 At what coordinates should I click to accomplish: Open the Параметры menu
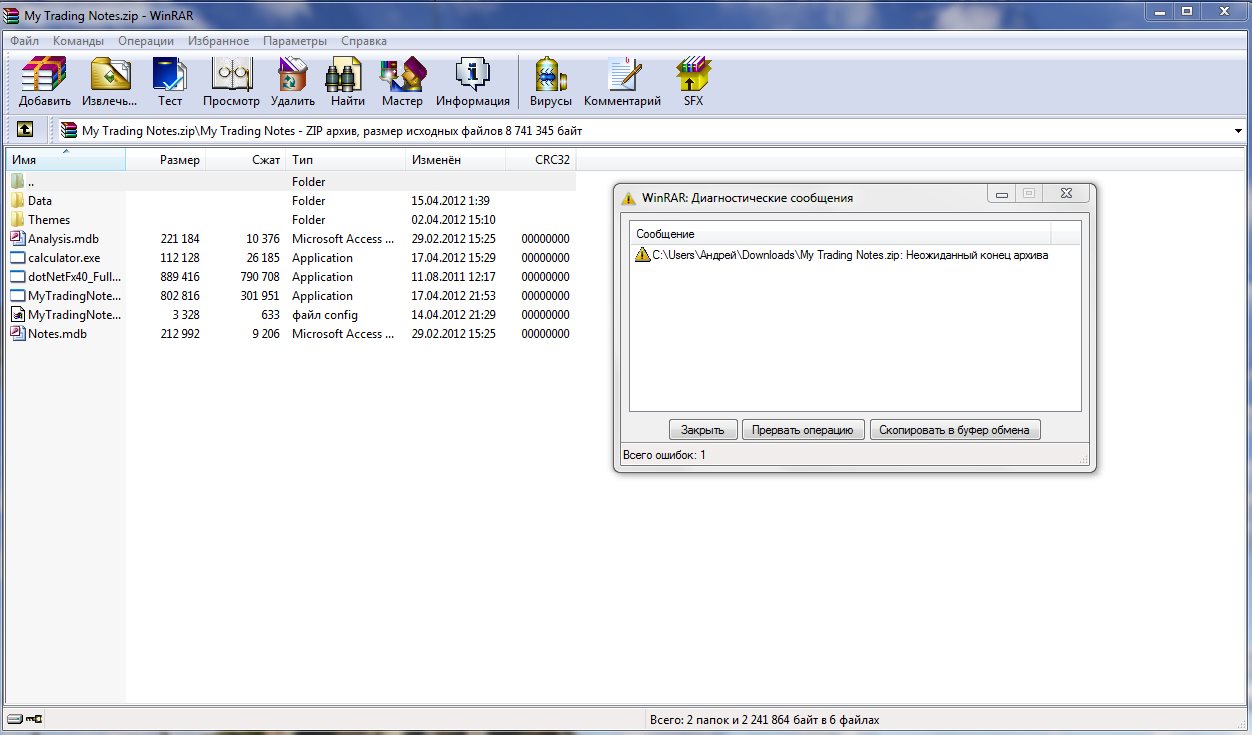click(x=295, y=41)
